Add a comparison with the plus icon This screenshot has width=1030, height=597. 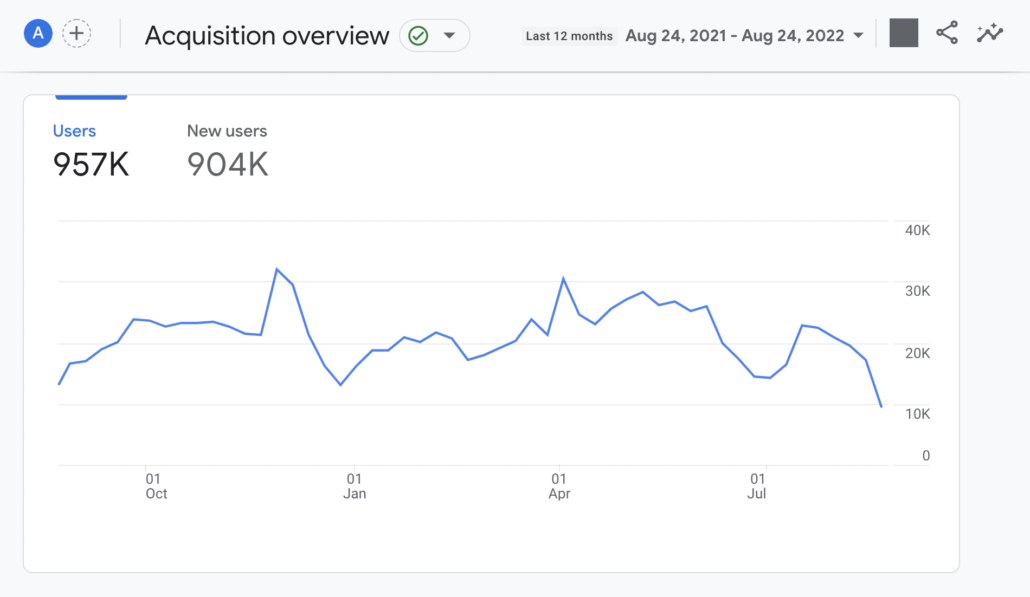coord(77,33)
